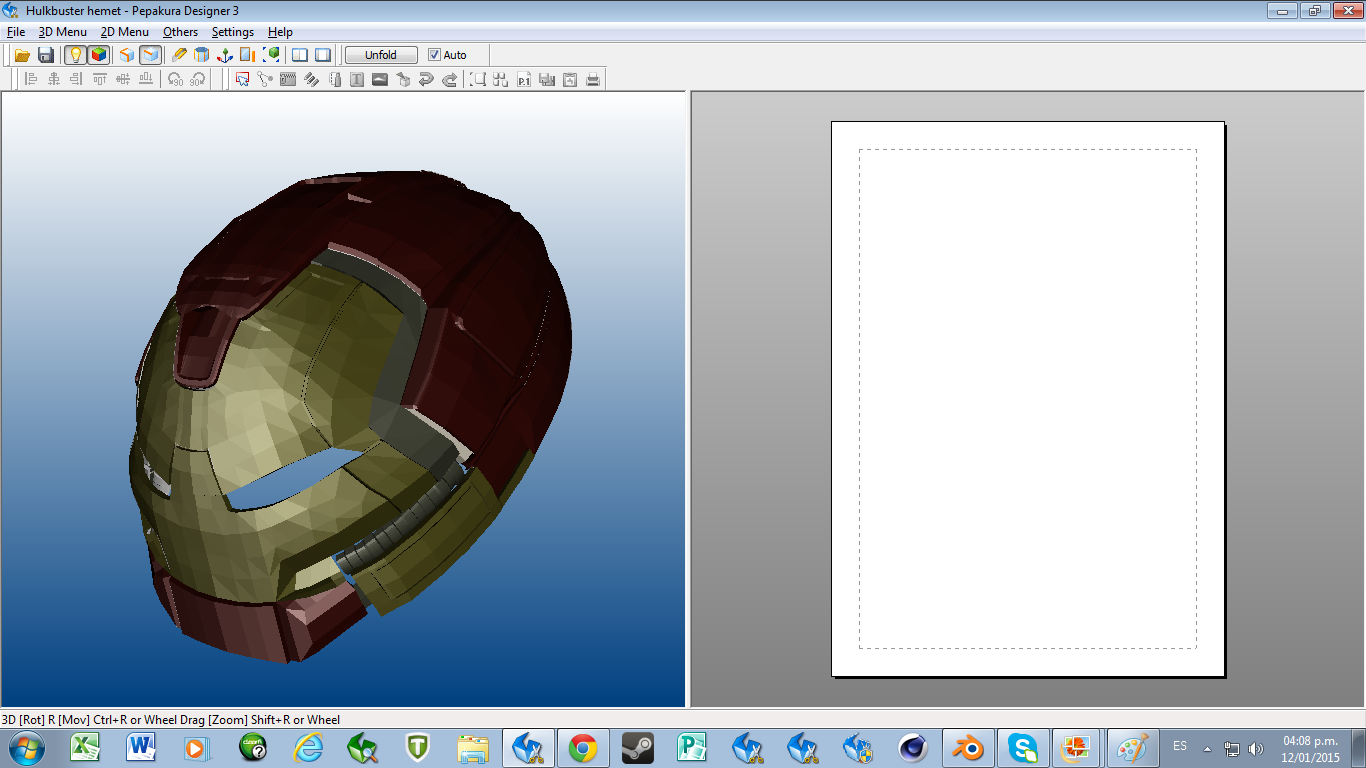The height and width of the screenshot is (768, 1366).
Task: Switch to the split two-pane window layout
Action: [x=300, y=55]
